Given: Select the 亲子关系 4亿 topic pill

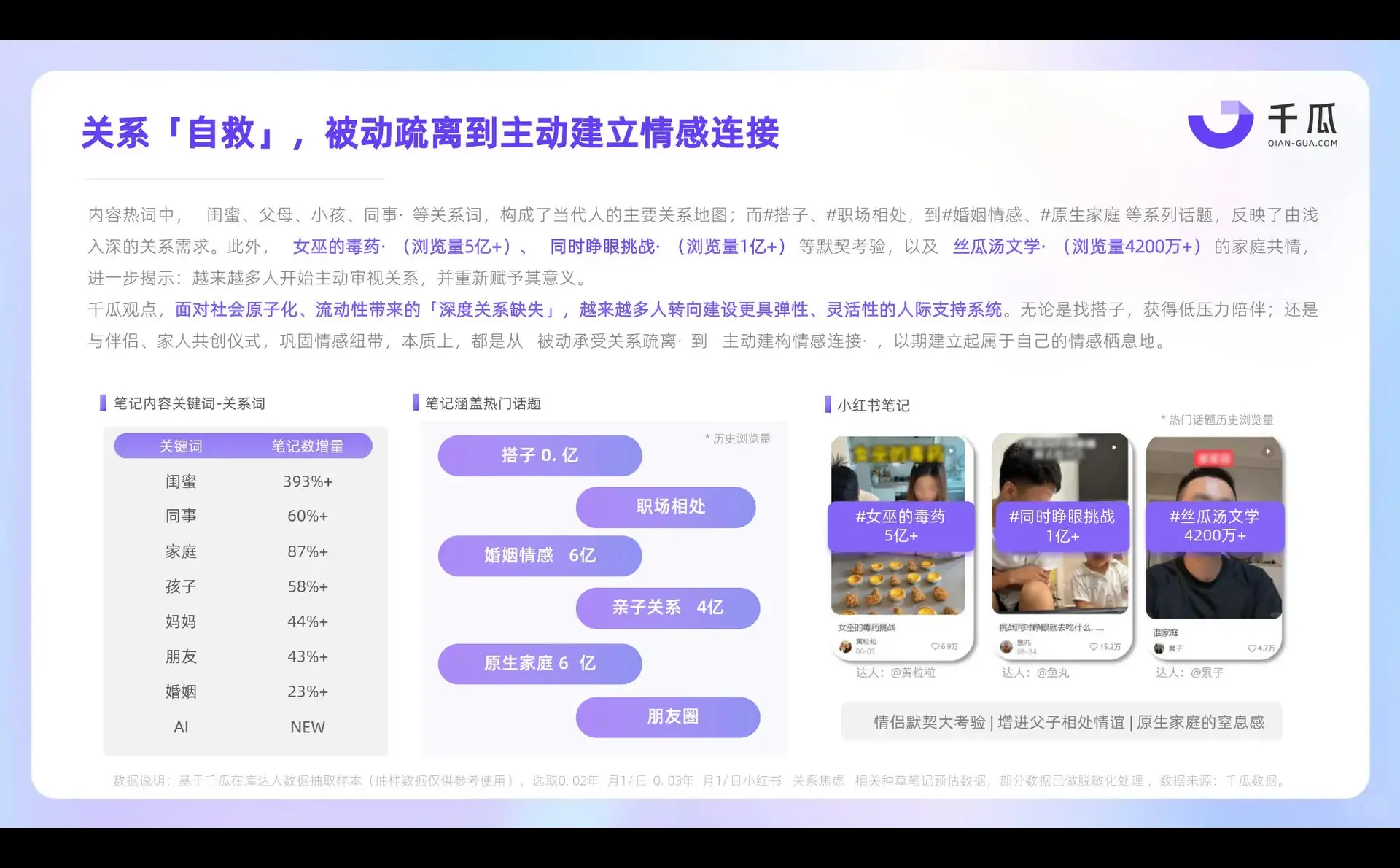Looking at the screenshot, I should coord(668,608).
